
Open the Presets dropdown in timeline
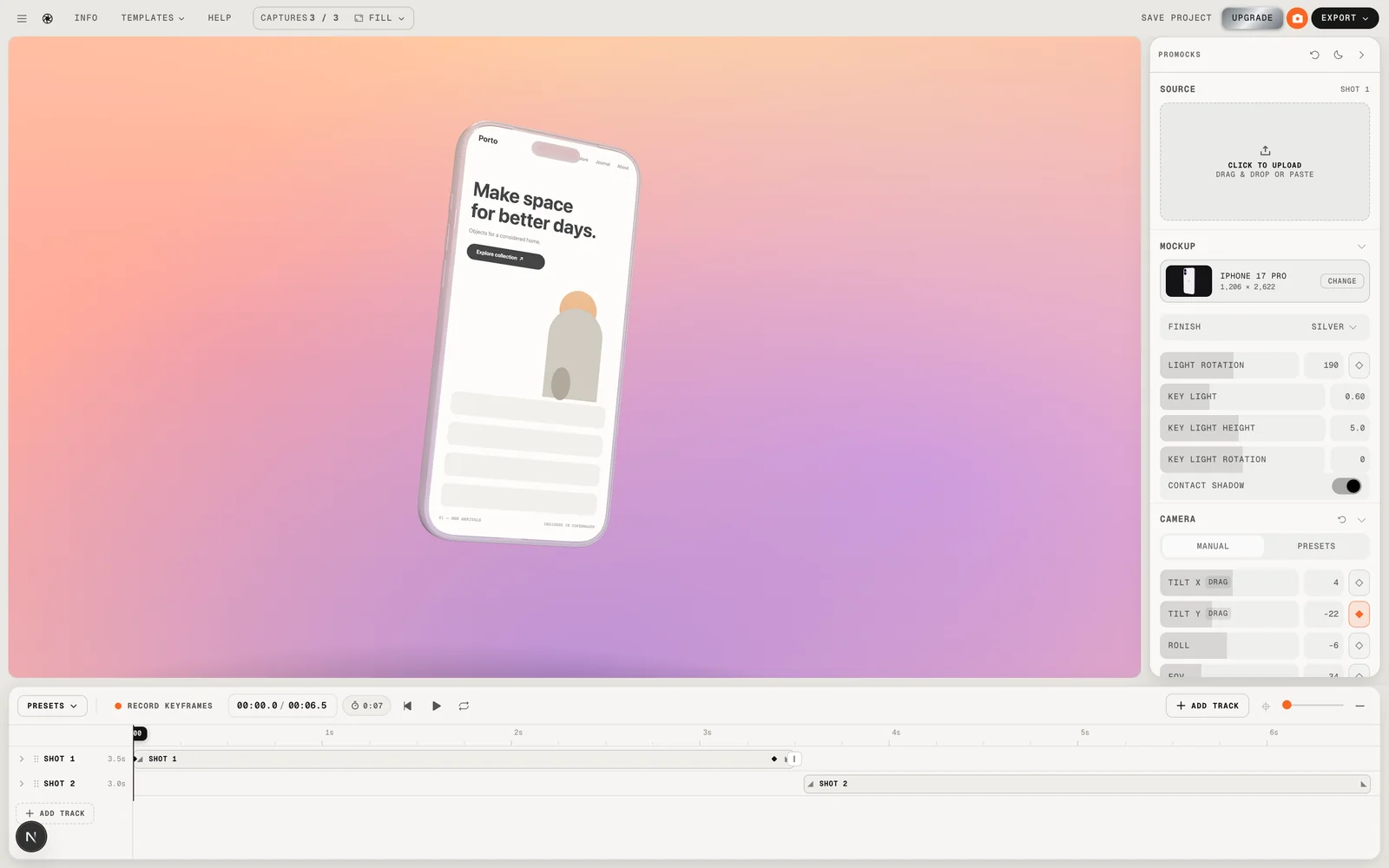pos(52,706)
